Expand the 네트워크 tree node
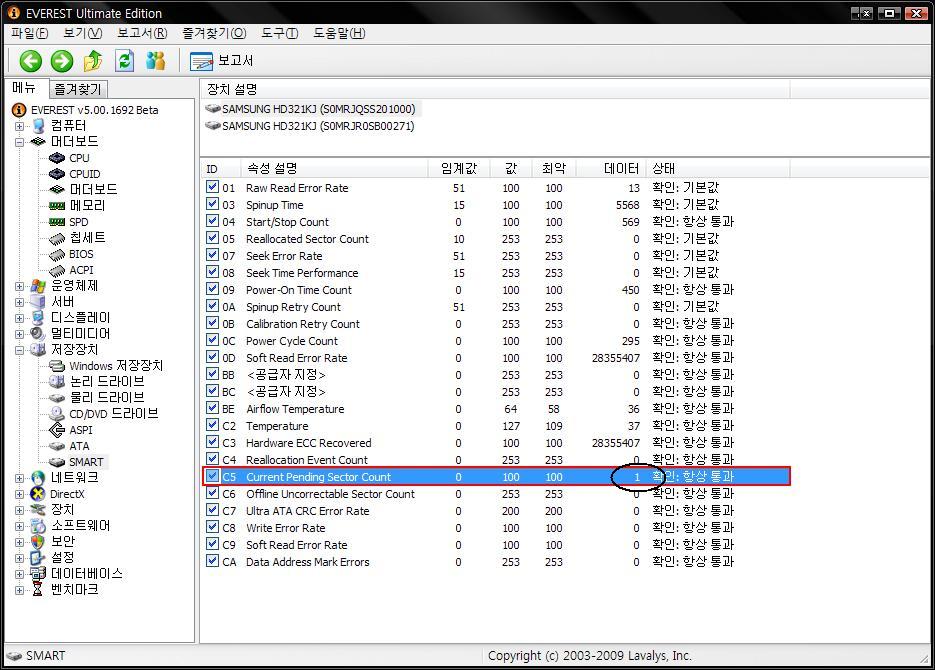 coord(19,478)
